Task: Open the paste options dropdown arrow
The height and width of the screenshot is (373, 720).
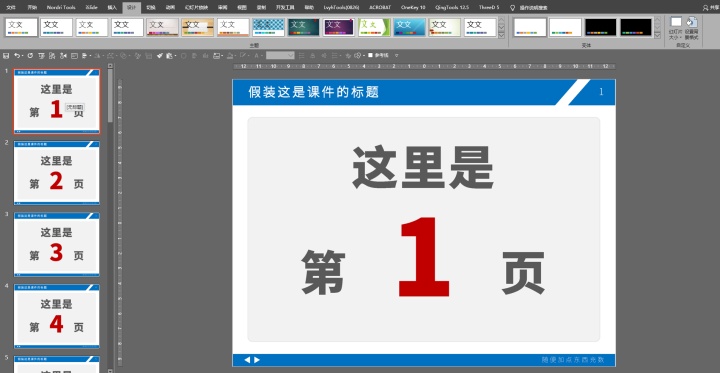Action: click(x=175, y=56)
